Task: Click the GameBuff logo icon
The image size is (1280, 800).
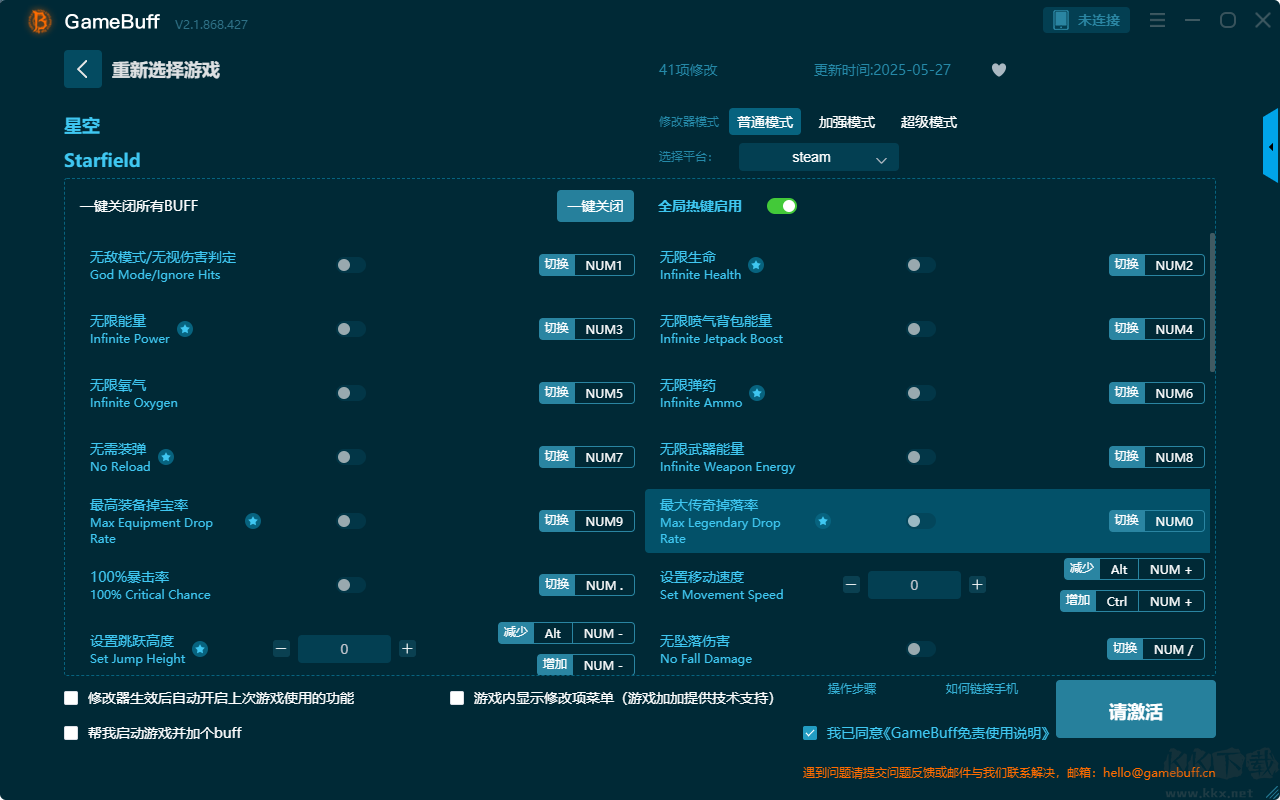Action: (x=39, y=21)
